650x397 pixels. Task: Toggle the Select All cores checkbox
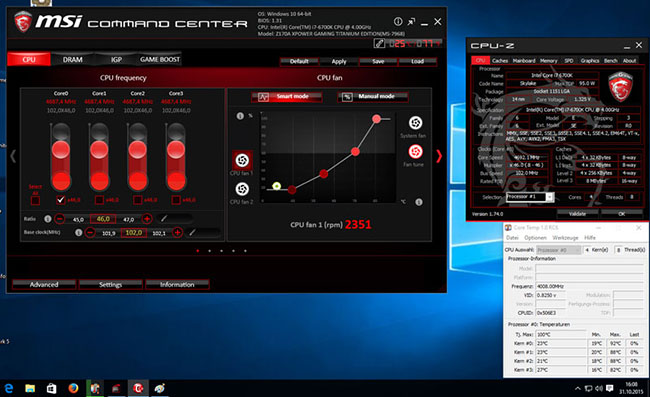[x=36, y=201]
